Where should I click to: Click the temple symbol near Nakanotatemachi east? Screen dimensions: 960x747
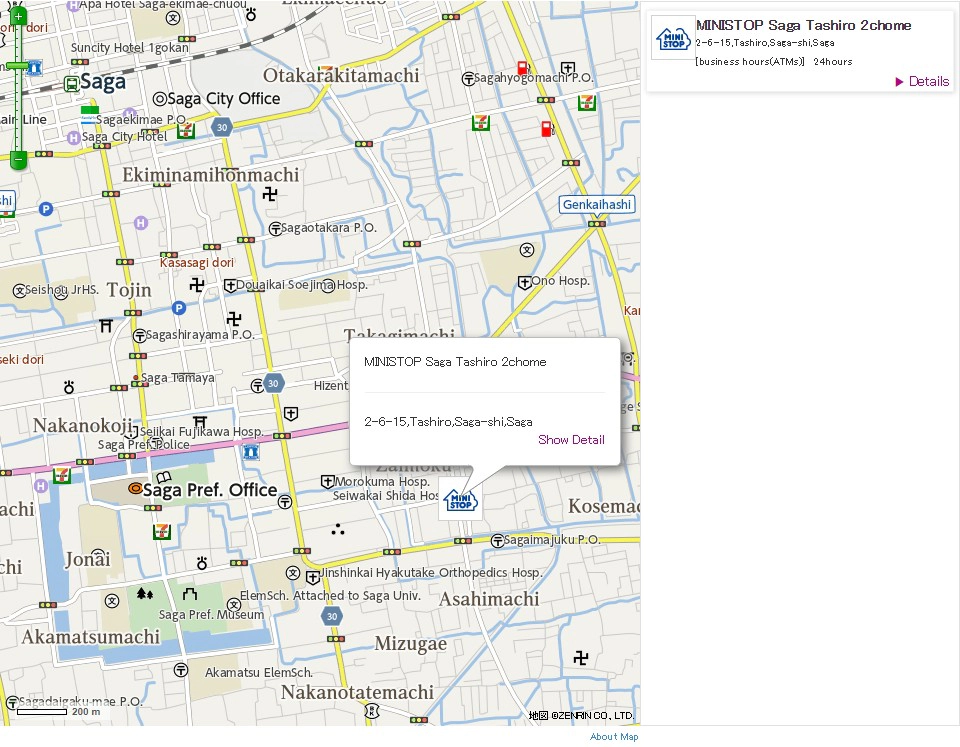pyautogui.click(x=580, y=658)
